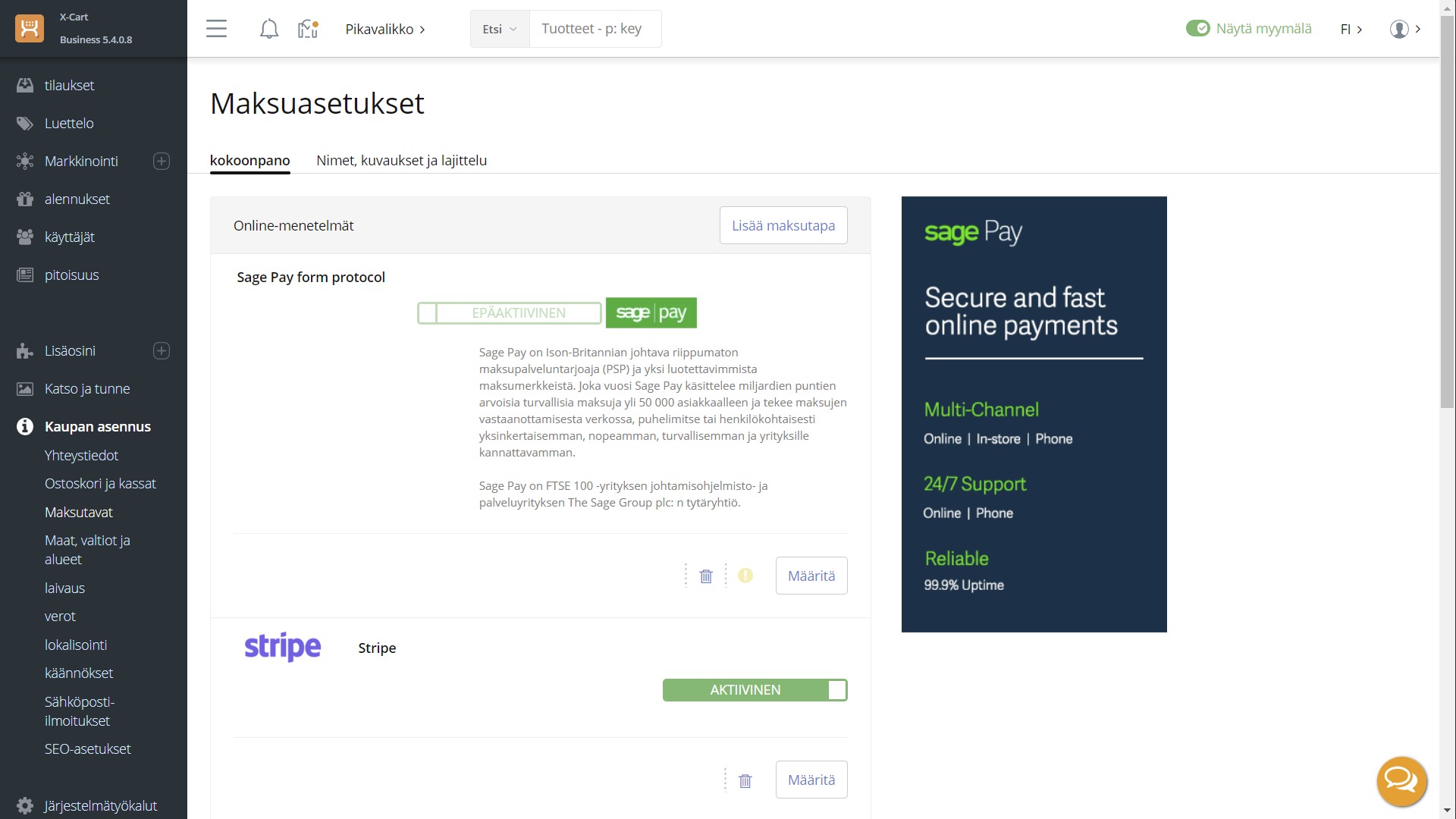
Task: Click the Stripe logo
Action: (x=283, y=647)
